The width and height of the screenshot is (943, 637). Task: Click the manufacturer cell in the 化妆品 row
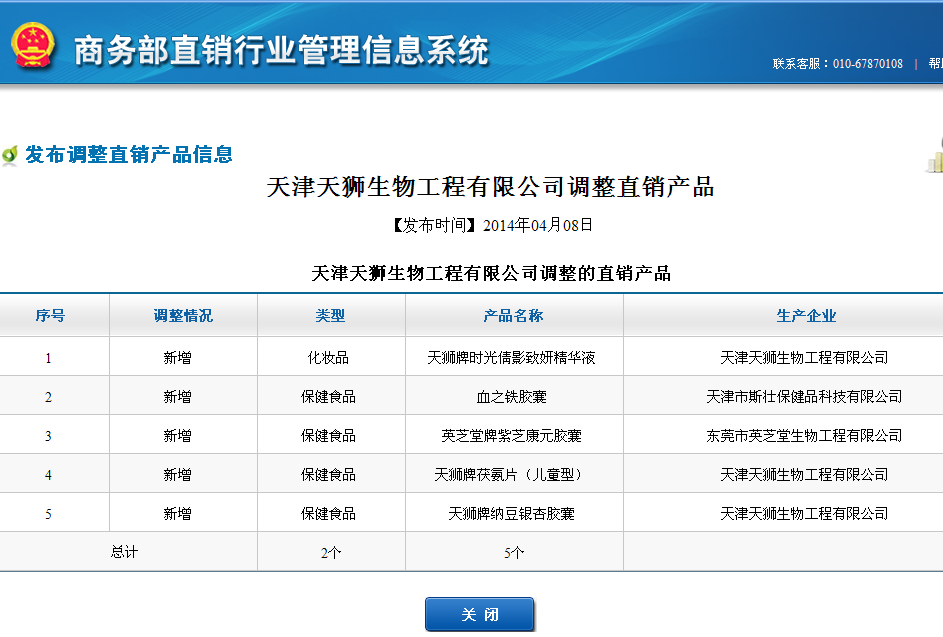click(804, 358)
